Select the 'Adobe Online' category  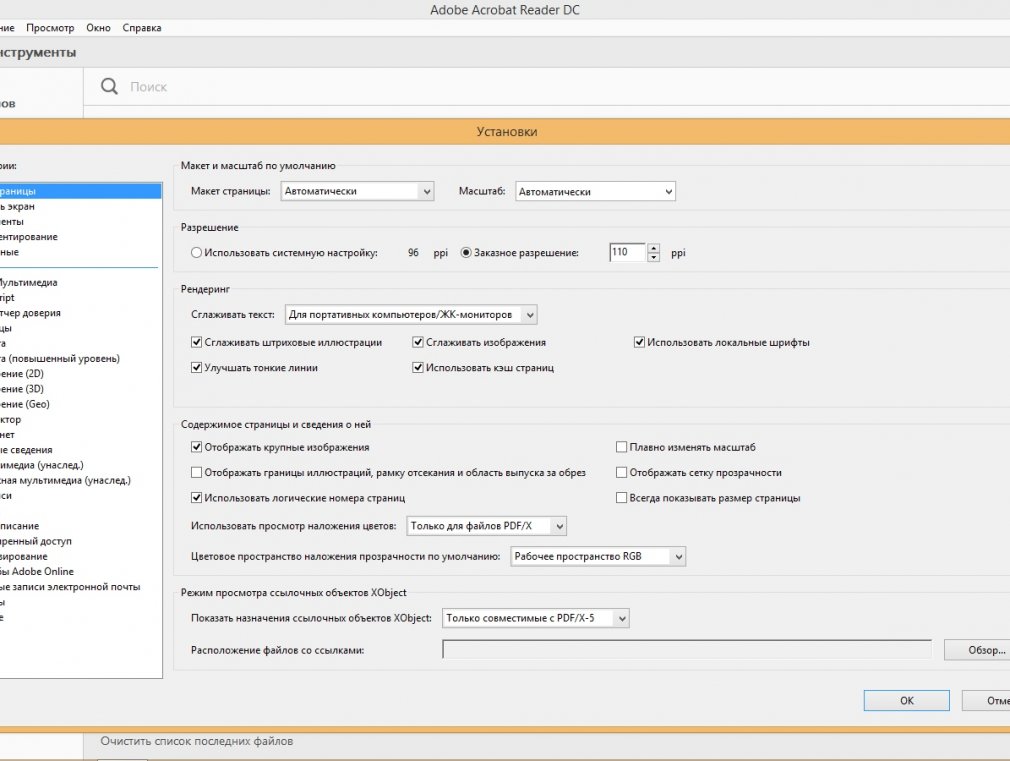tap(80, 572)
